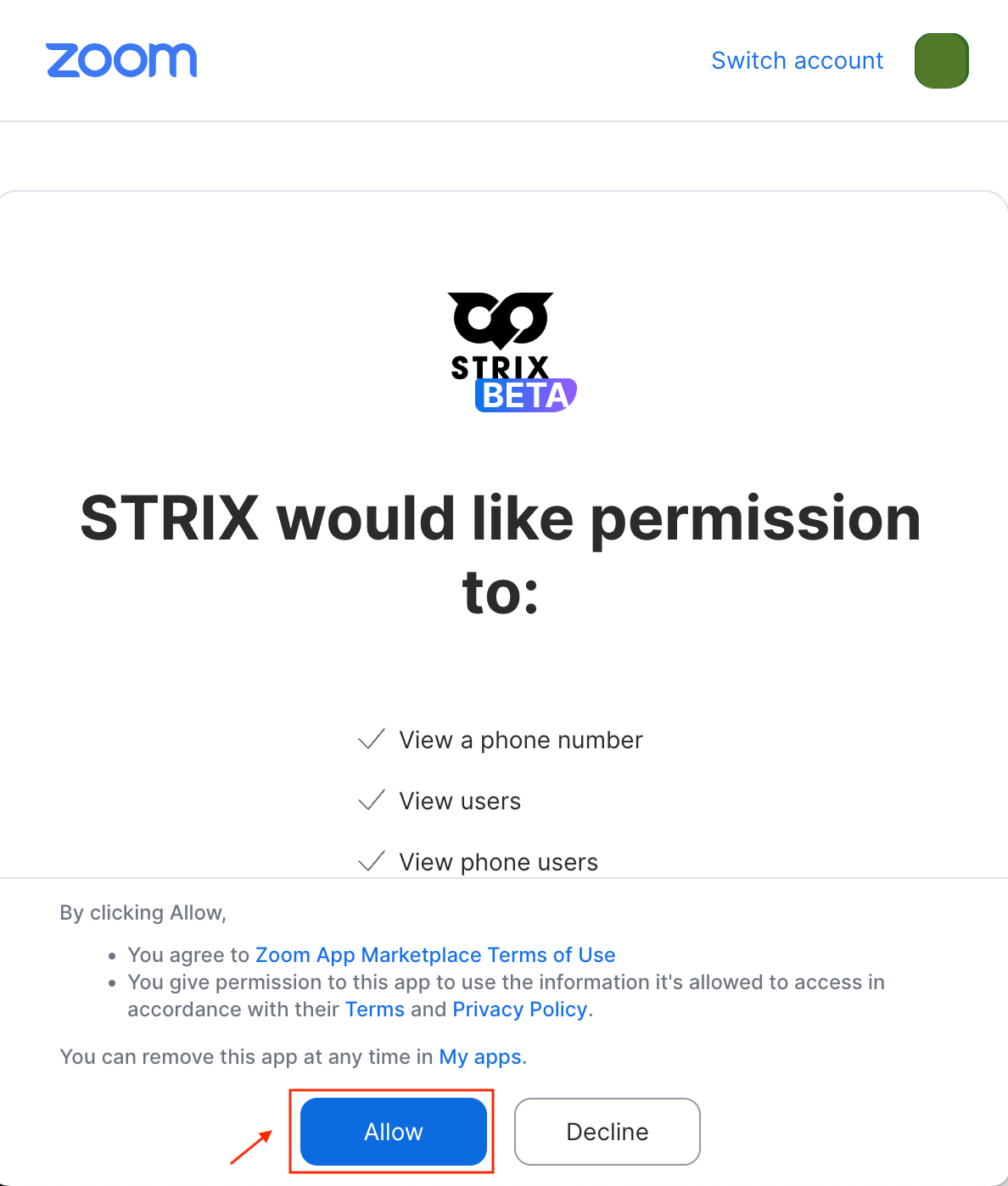Open the app's Terms link

375,1009
